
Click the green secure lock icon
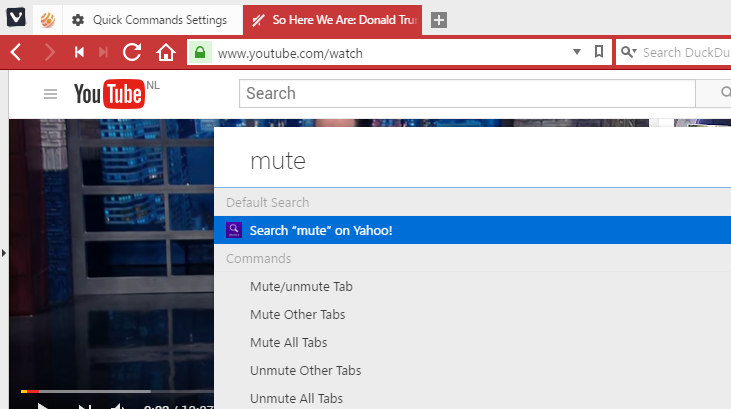tap(200, 53)
